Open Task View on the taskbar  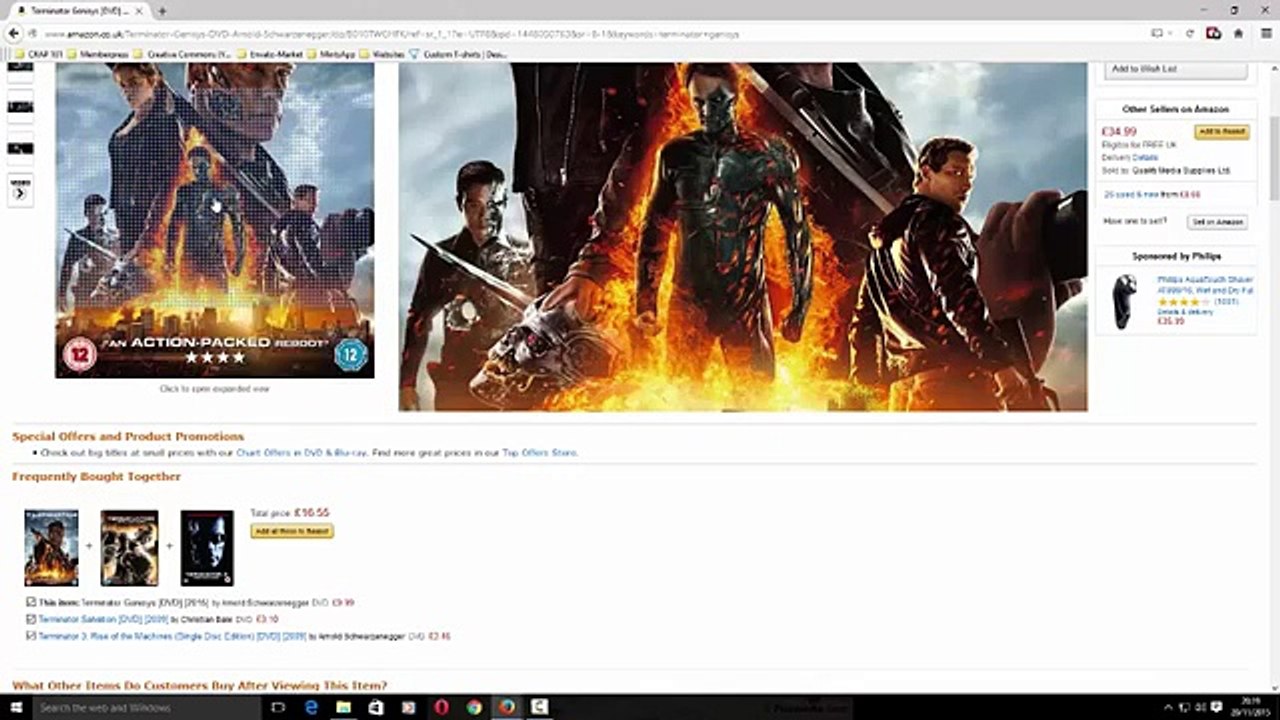279,707
